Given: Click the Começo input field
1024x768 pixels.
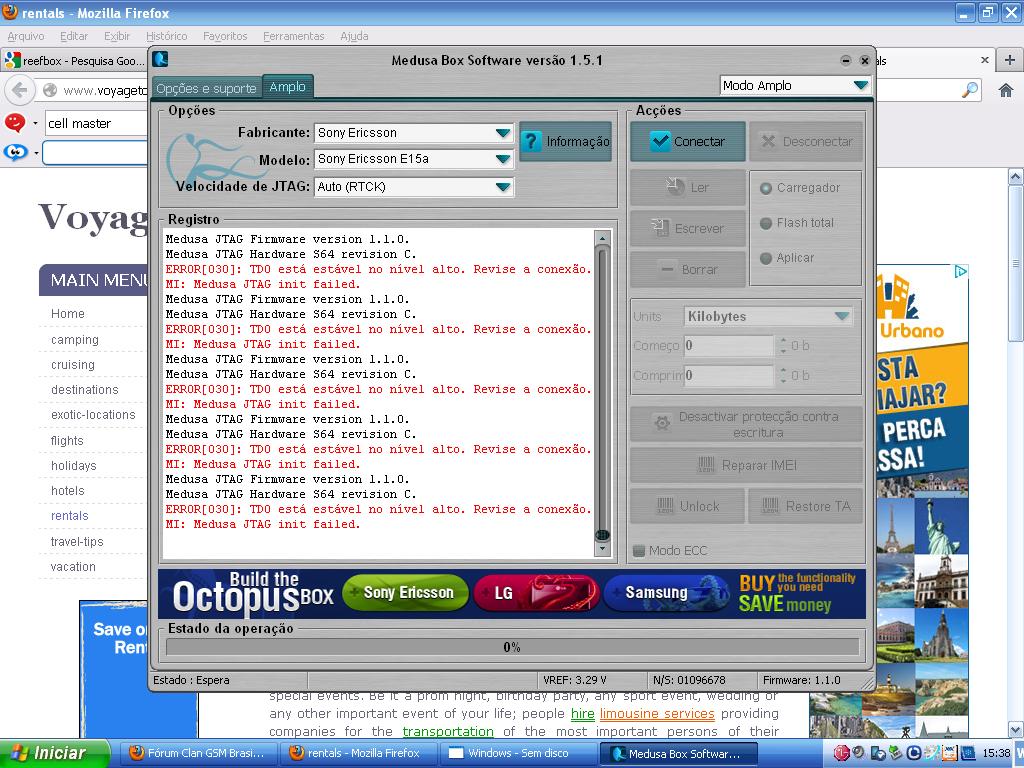Looking at the screenshot, I should click(729, 345).
